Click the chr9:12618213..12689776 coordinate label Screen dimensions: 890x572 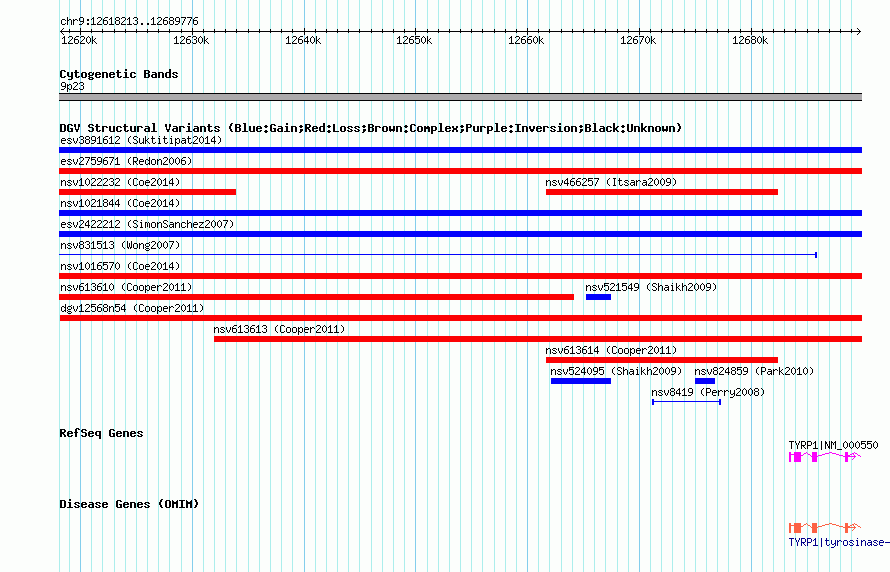129,22
